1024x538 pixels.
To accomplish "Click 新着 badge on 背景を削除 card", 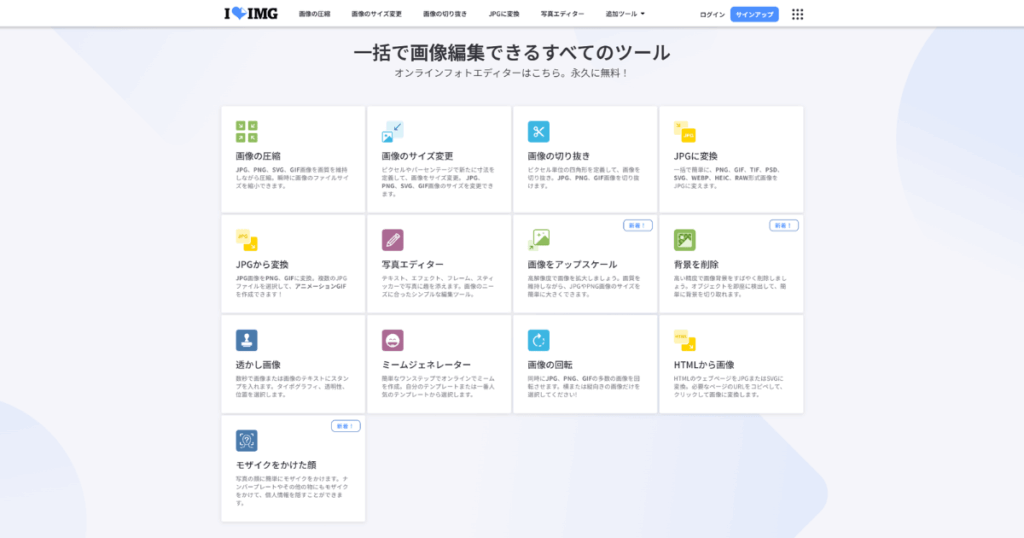I will pos(784,225).
